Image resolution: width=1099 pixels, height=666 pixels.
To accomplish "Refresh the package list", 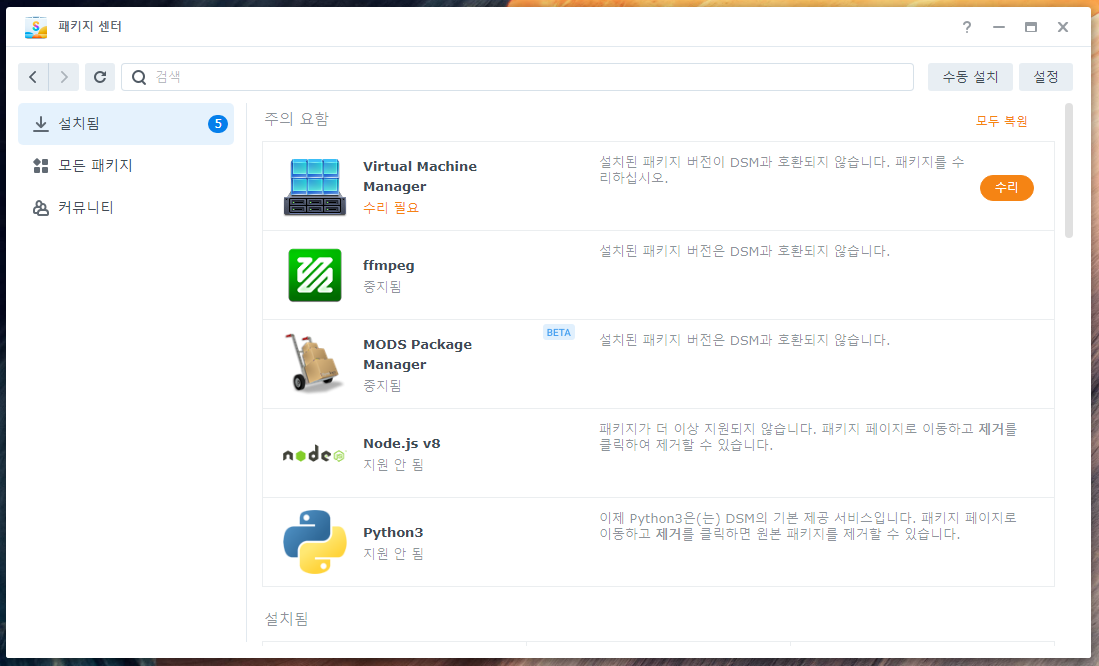I will [x=100, y=77].
